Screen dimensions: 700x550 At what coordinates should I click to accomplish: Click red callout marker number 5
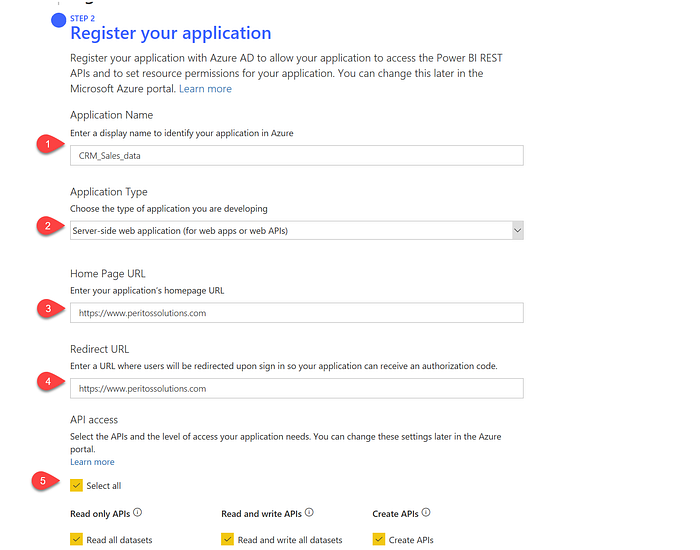(45, 481)
